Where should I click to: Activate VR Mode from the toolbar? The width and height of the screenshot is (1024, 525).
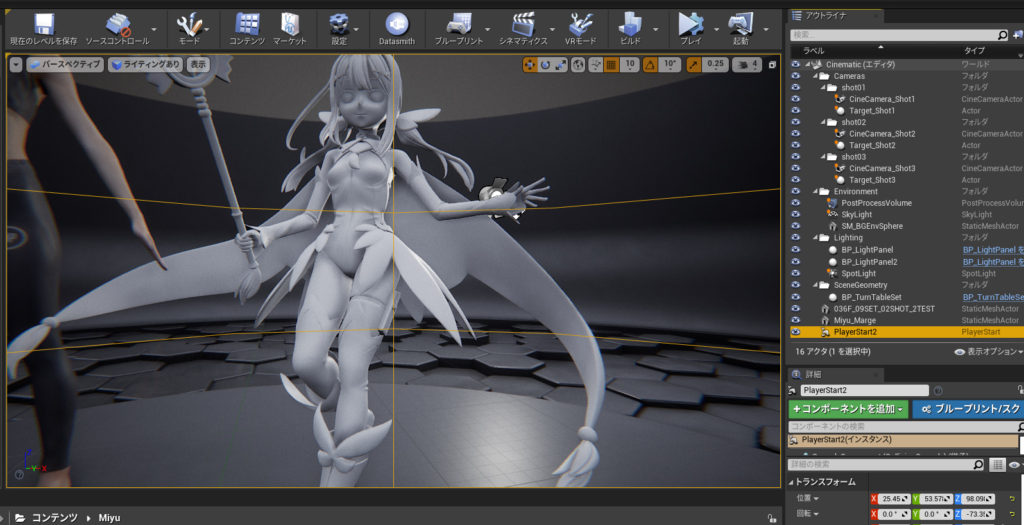pos(581,24)
